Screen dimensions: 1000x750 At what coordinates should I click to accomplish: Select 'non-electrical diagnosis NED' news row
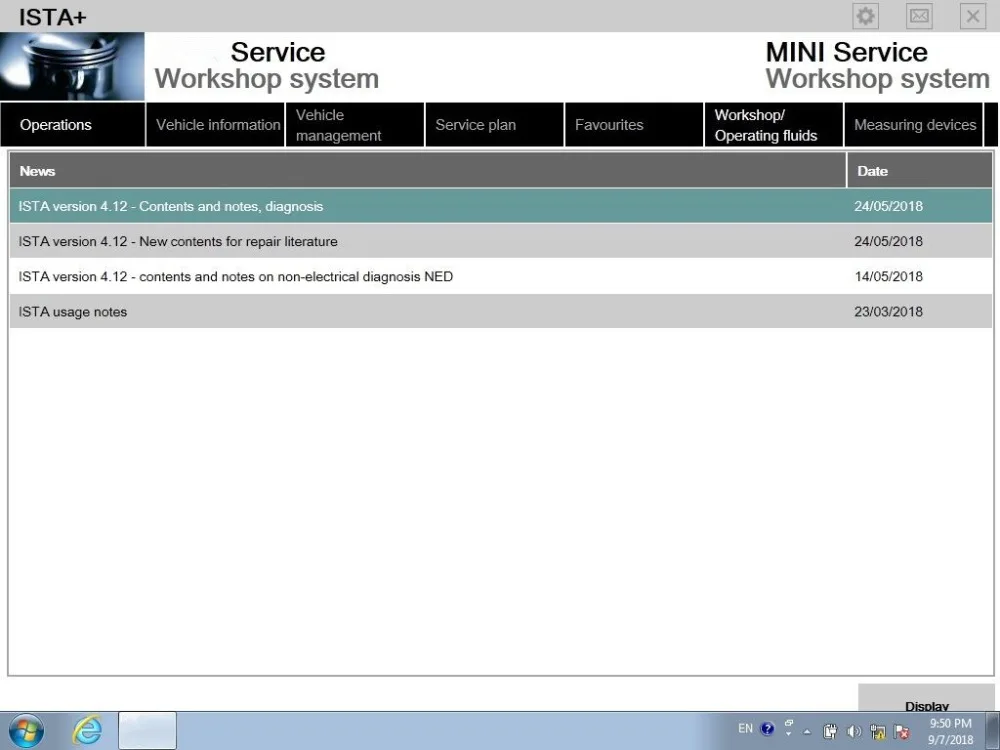click(x=501, y=276)
